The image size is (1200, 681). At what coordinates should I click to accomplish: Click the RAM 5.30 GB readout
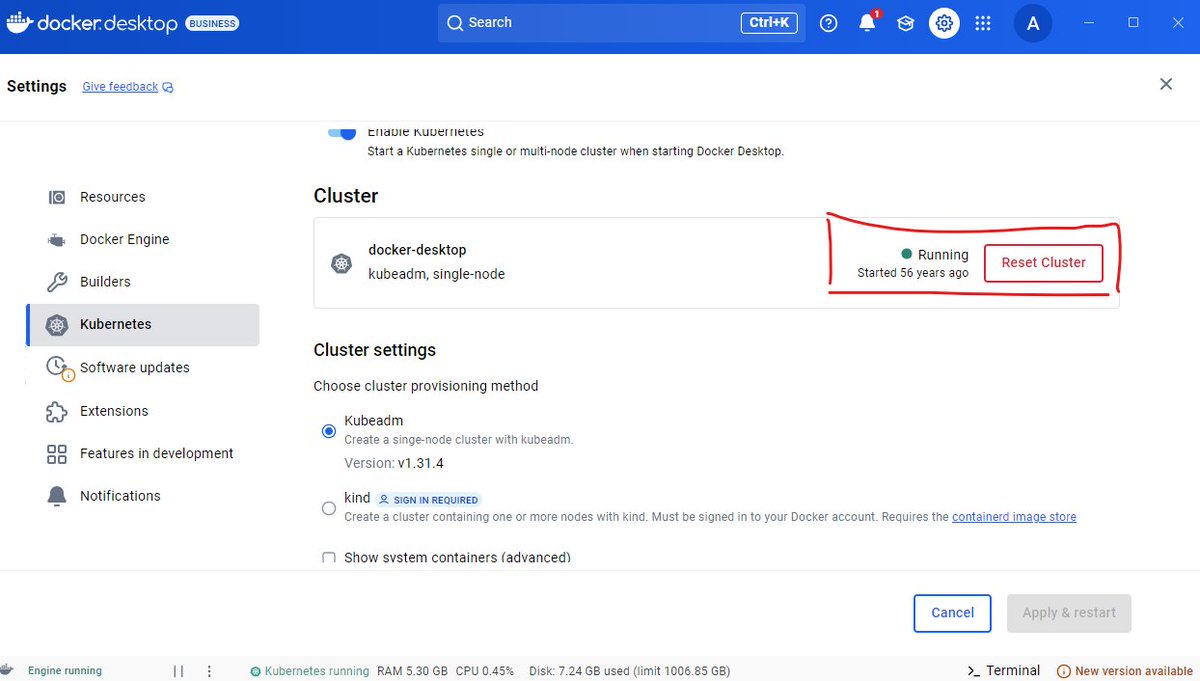(x=412, y=671)
